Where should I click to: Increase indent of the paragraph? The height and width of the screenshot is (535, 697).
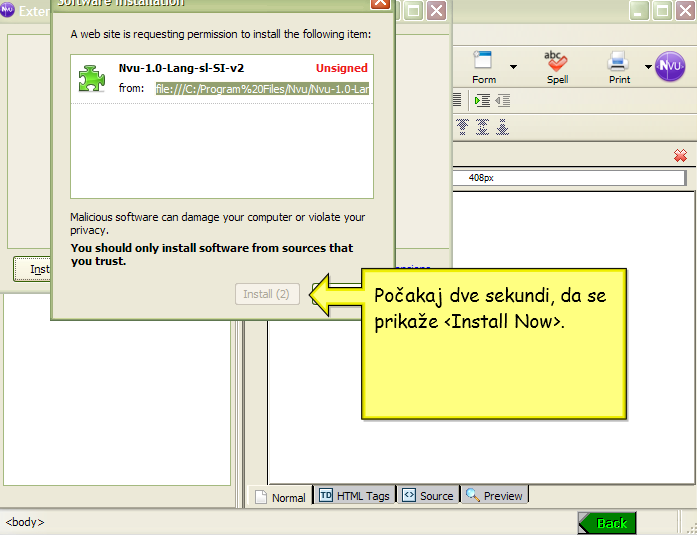[x=483, y=100]
